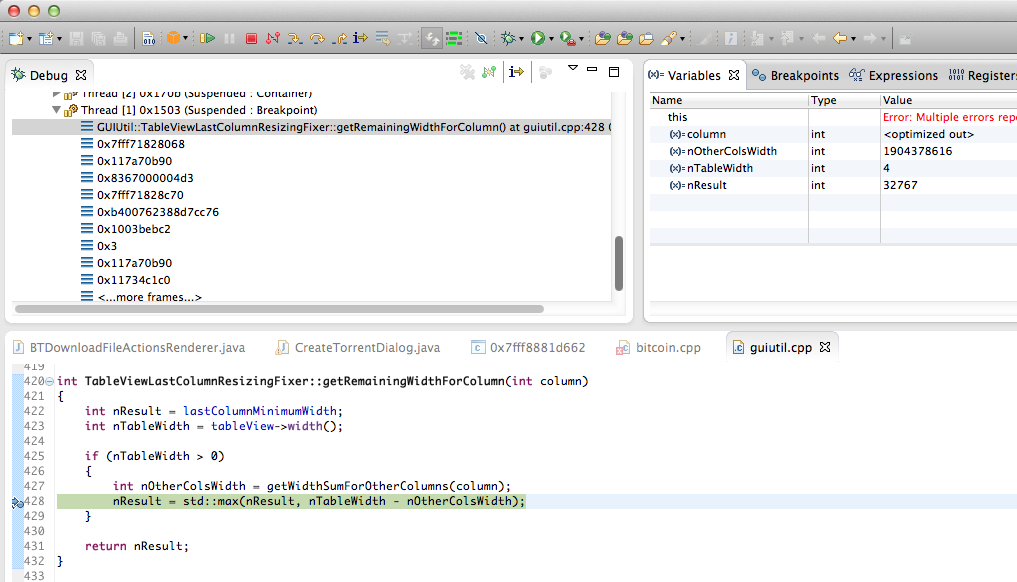The height and width of the screenshot is (582, 1017).
Task: Click the New file wizard icon
Action: (x=15, y=39)
